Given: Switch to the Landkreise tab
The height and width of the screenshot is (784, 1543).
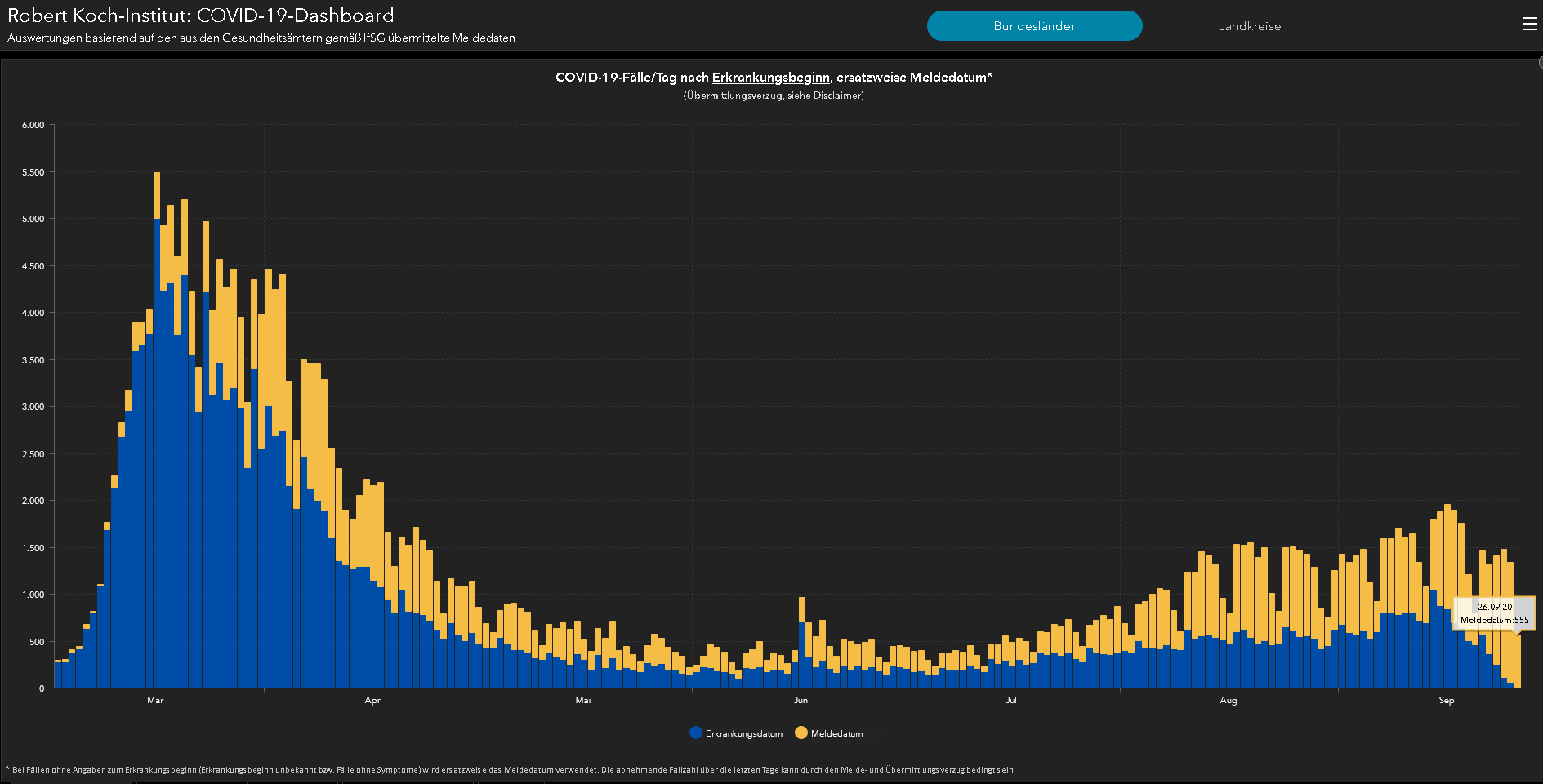Looking at the screenshot, I should click(1249, 26).
